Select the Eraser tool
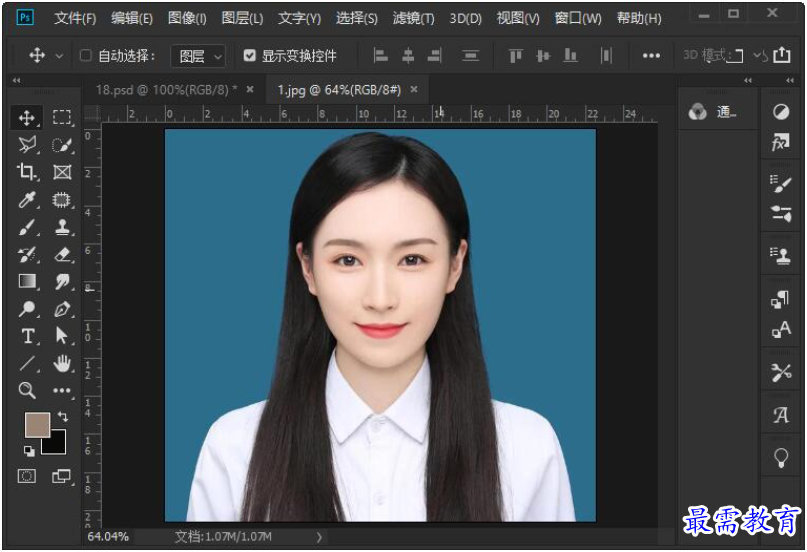Viewport: 807px width, 552px height. pos(62,254)
